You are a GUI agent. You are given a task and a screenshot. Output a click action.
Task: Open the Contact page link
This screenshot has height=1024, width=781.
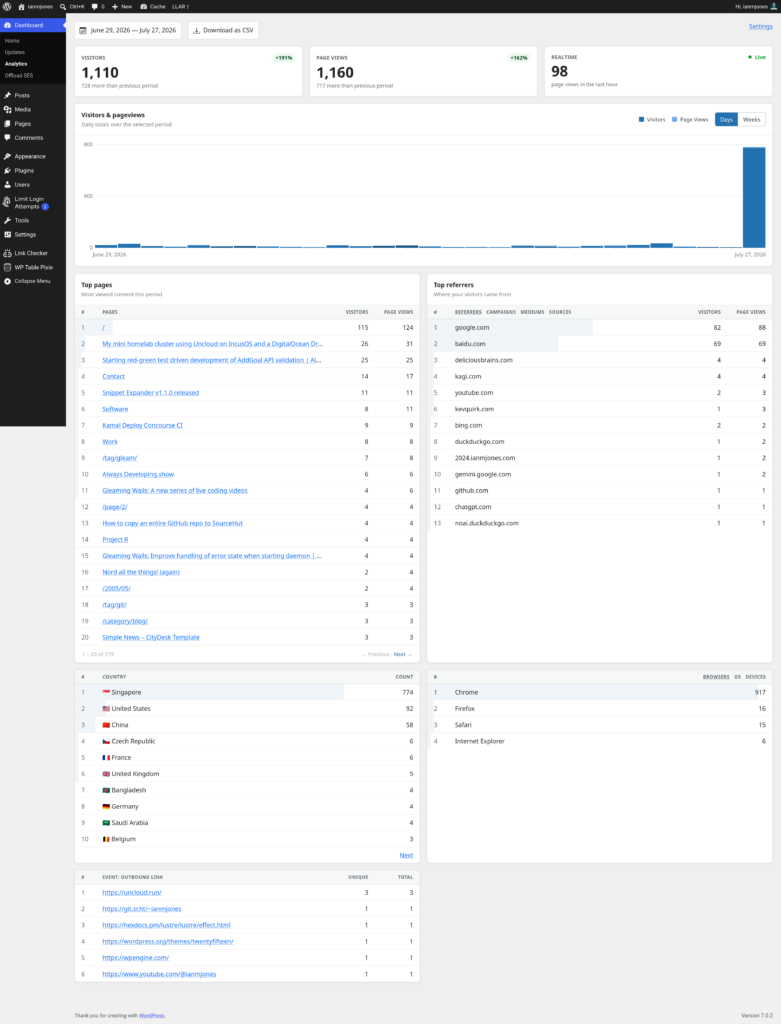click(x=113, y=377)
